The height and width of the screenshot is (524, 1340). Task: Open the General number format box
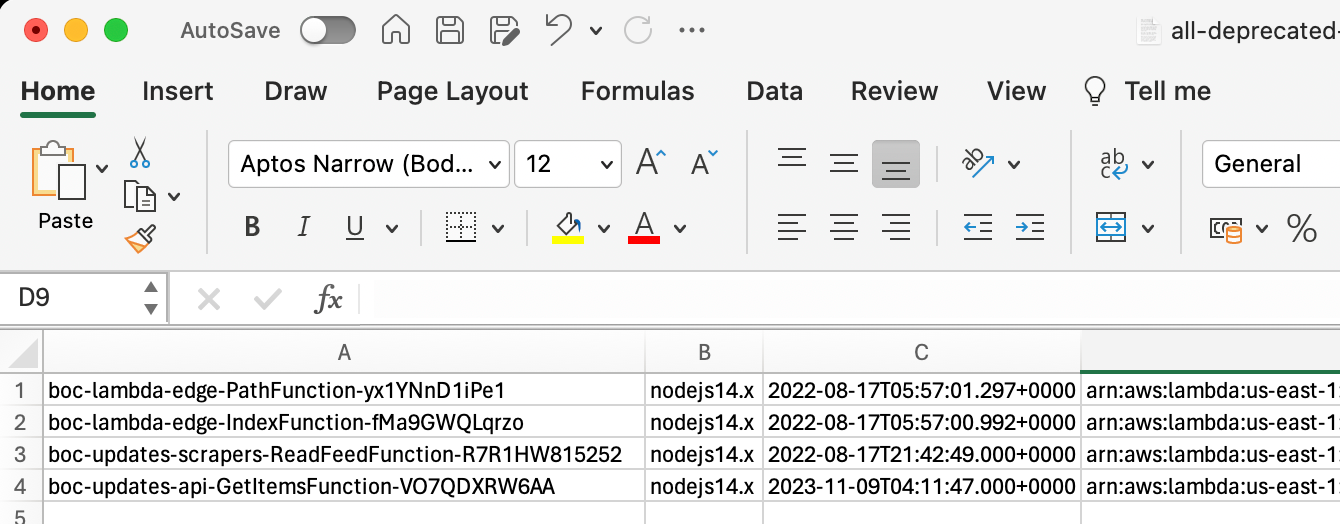1271,164
